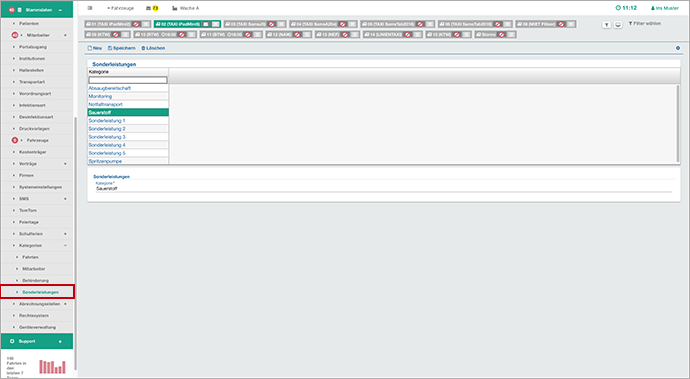Click the Iris Muster user icon

point(653,8)
